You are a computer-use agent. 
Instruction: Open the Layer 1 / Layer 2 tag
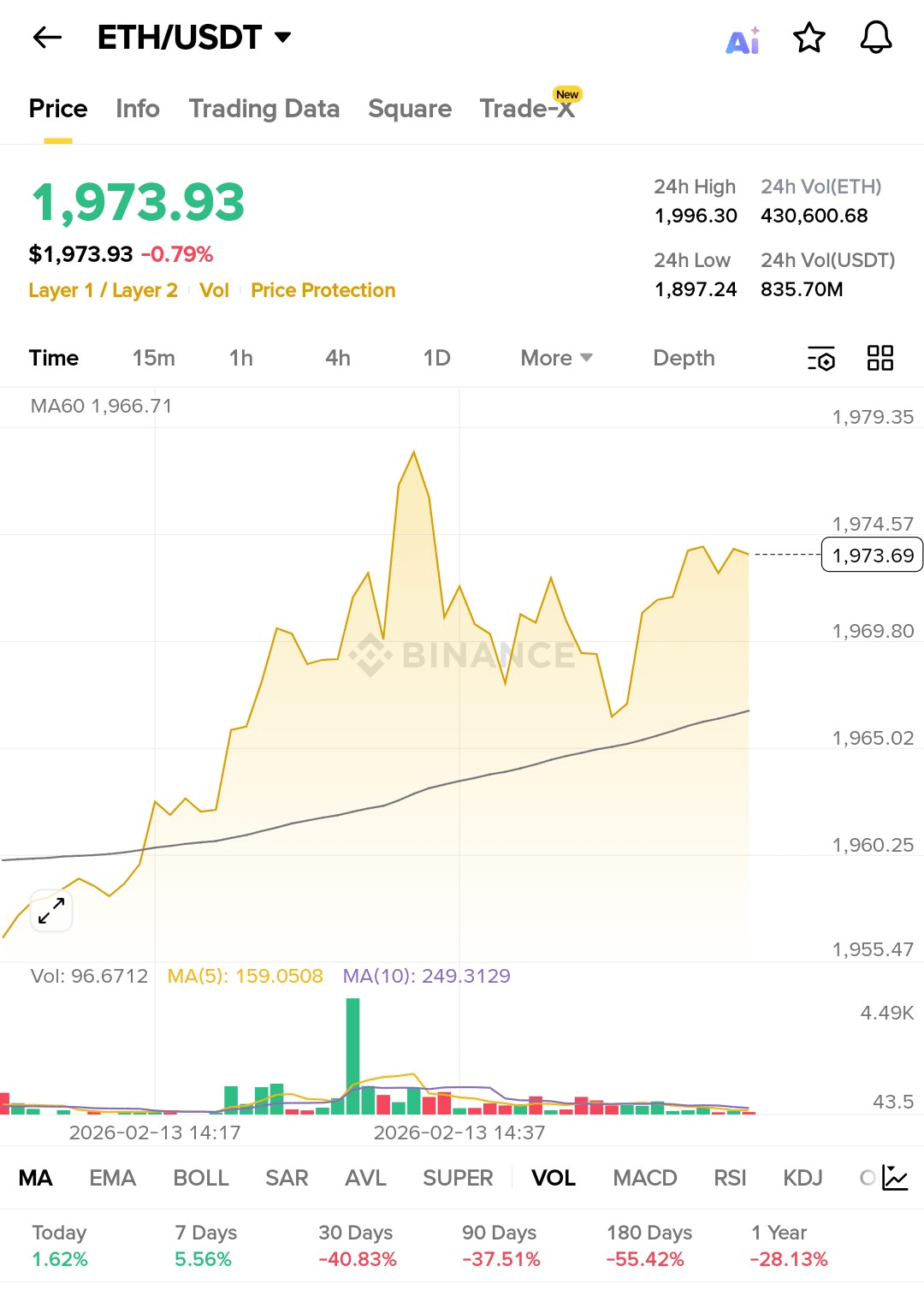[103, 290]
